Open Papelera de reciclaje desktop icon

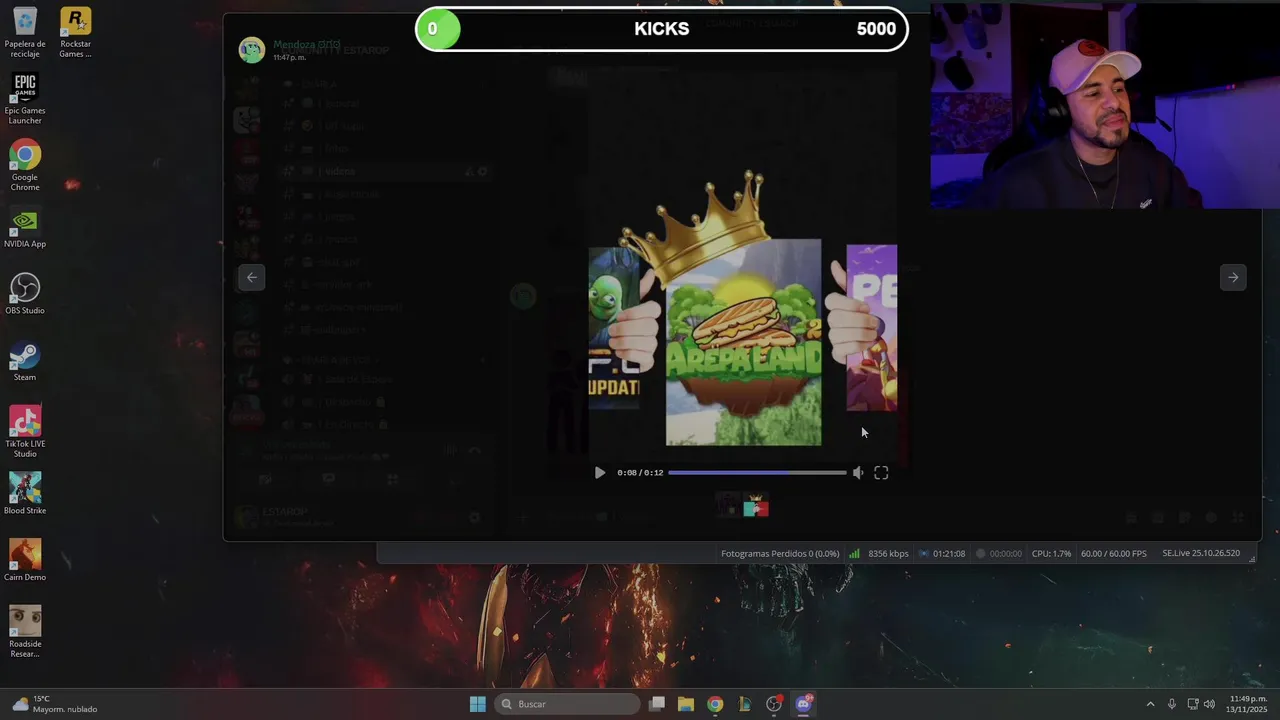(x=25, y=33)
